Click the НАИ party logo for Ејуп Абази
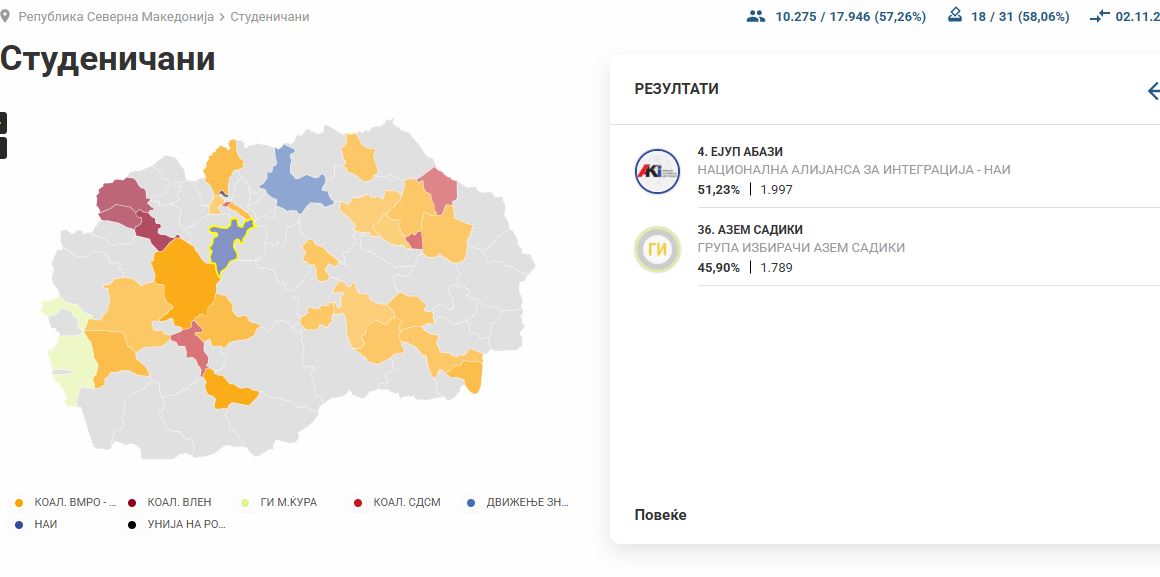The image size is (1160, 577). click(657, 170)
